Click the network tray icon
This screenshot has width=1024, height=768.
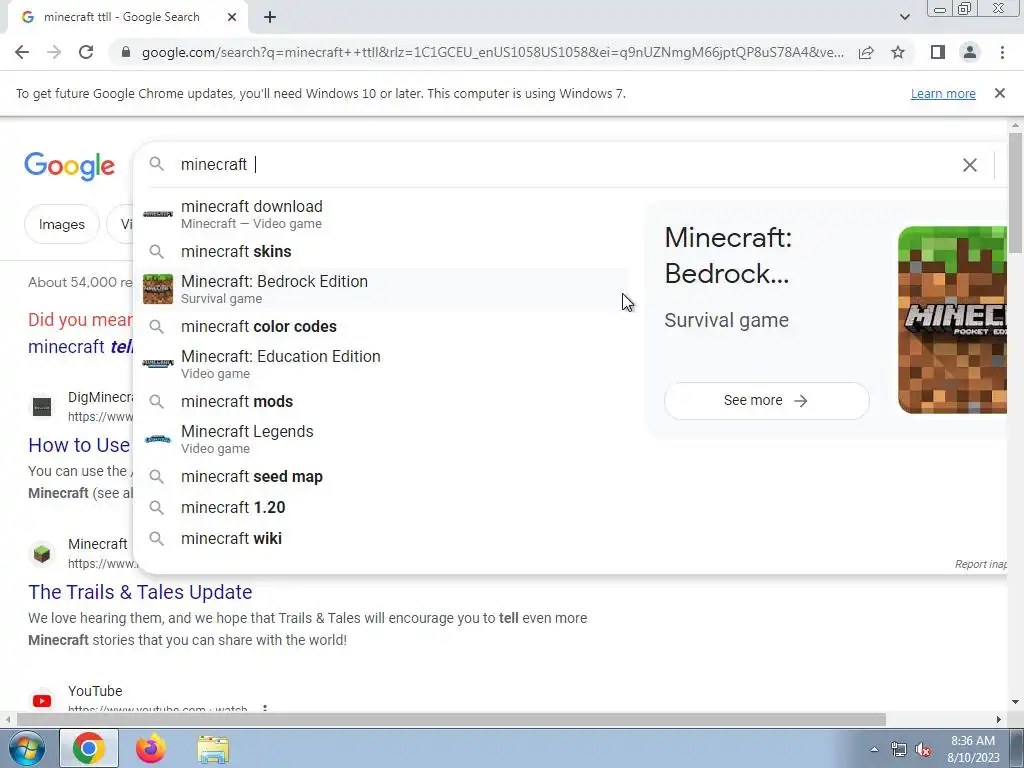pyautogui.click(x=899, y=750)
